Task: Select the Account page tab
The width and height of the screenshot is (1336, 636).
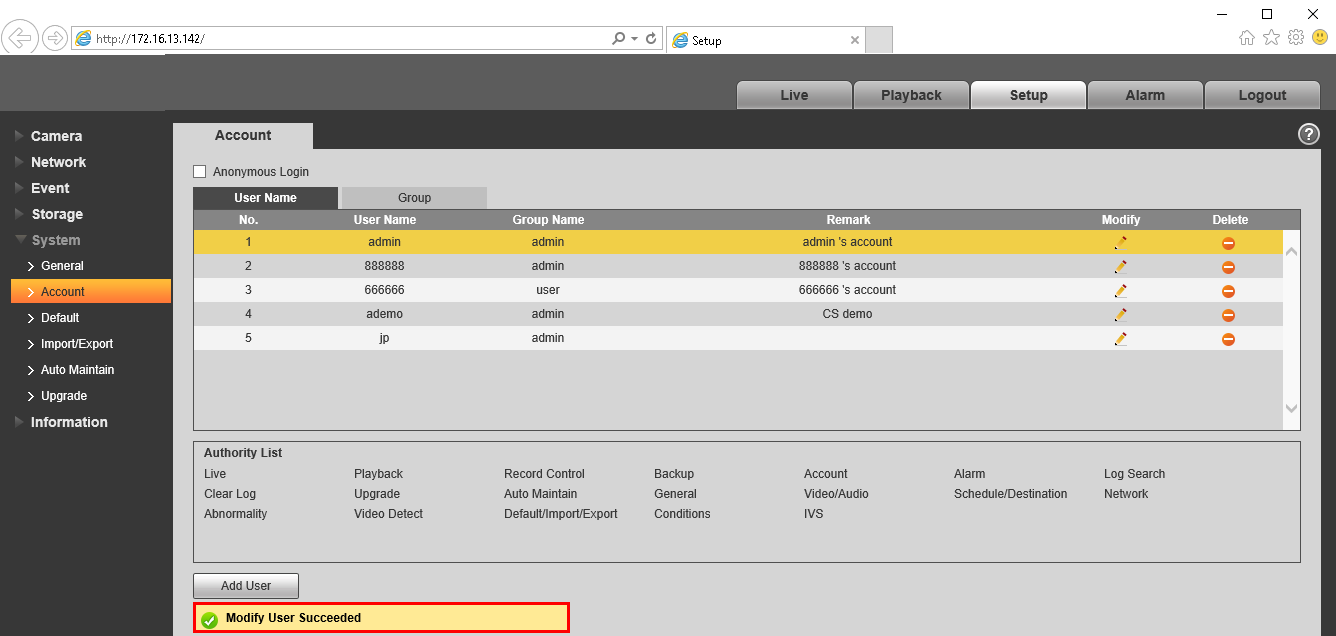Action: pyautogui.click(x=243, y=136)
